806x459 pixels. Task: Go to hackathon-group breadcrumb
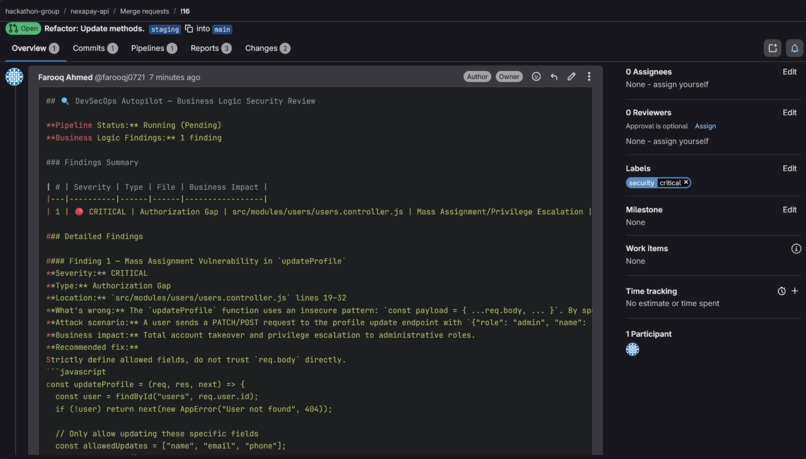pyautogui.click(x=32, y=11)
